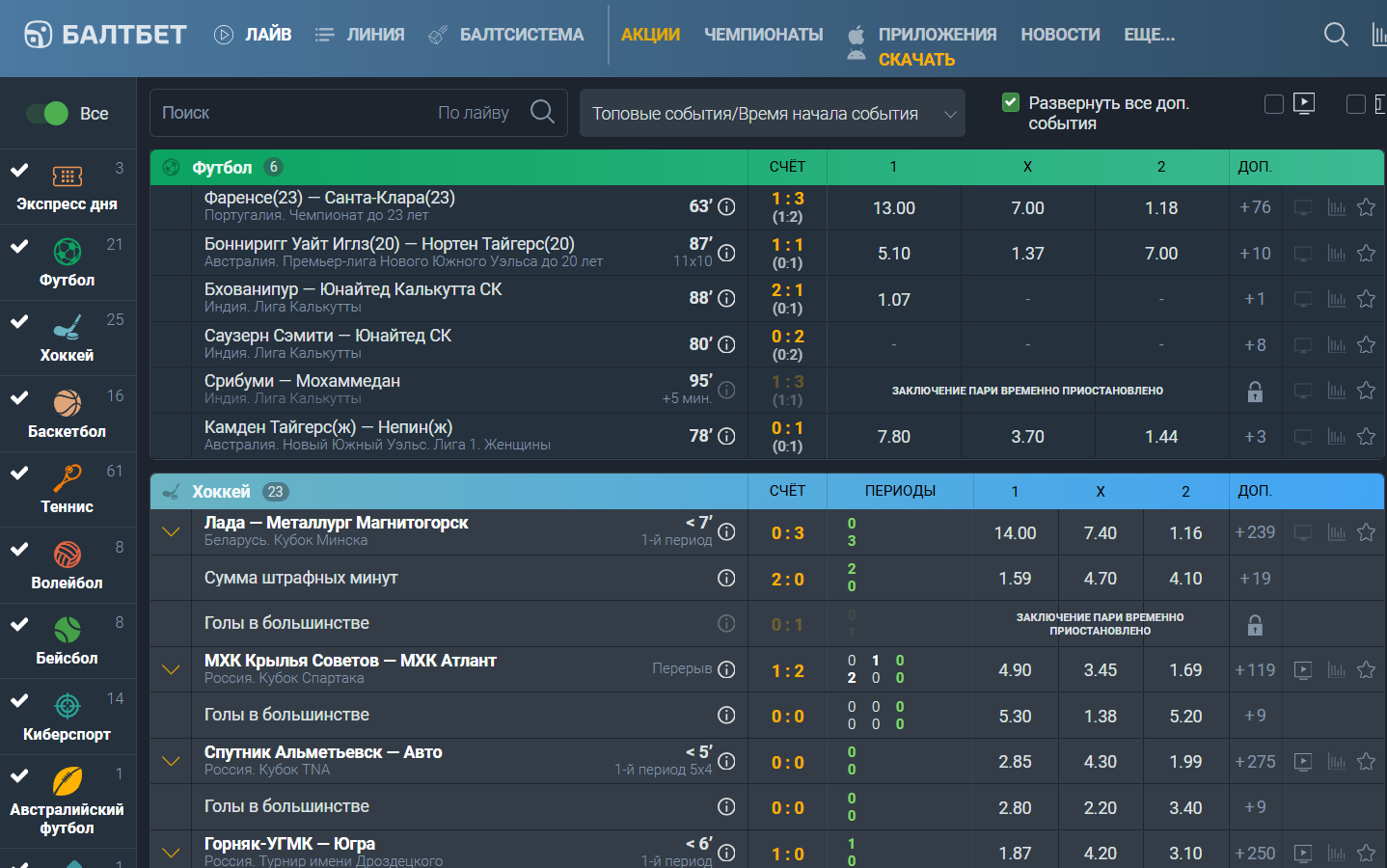Uncheck Экспресс дня checkmark in sidebar

(19, 170)
